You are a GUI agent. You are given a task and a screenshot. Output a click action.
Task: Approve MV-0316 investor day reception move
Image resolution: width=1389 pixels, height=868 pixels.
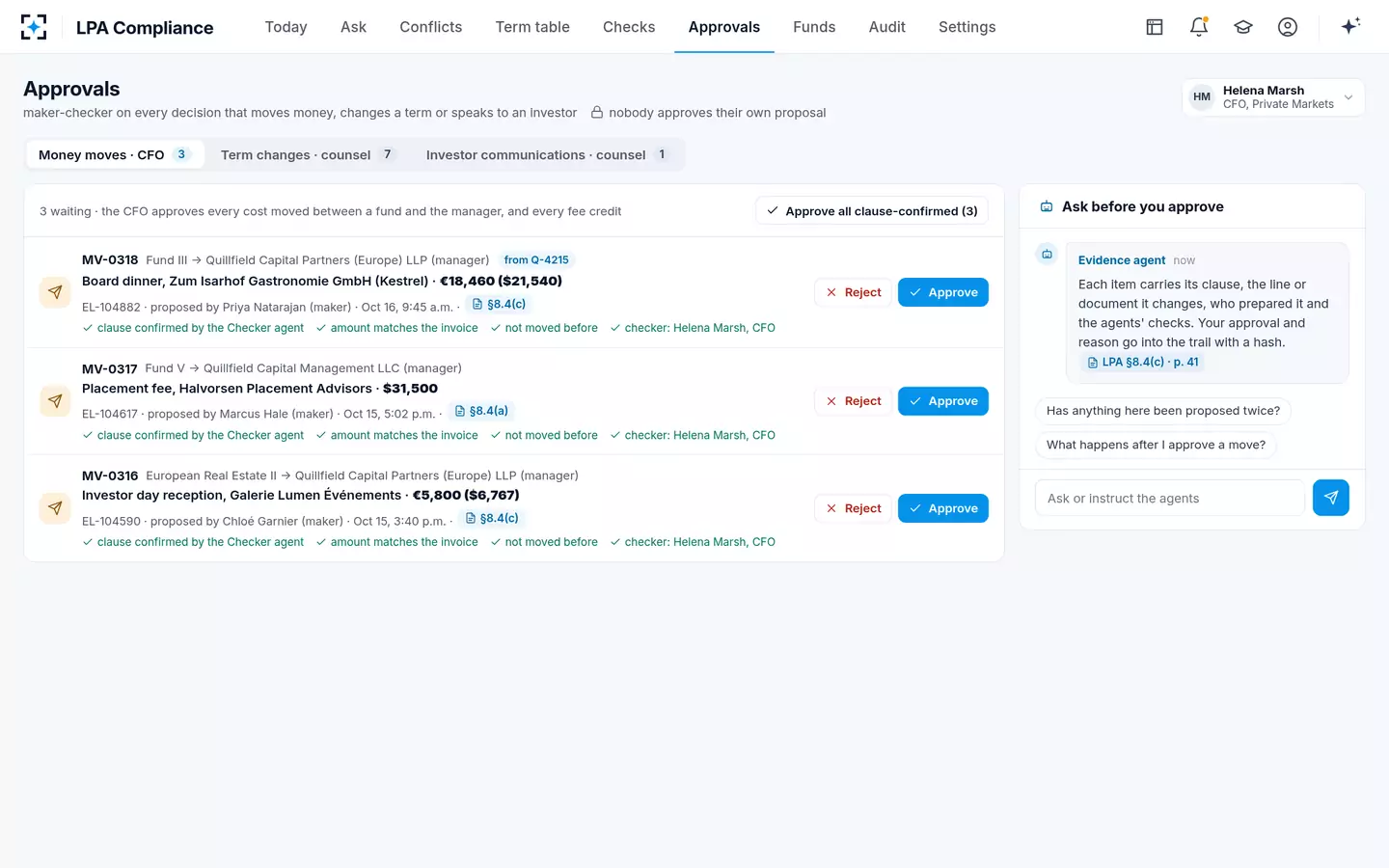point(943,508)
